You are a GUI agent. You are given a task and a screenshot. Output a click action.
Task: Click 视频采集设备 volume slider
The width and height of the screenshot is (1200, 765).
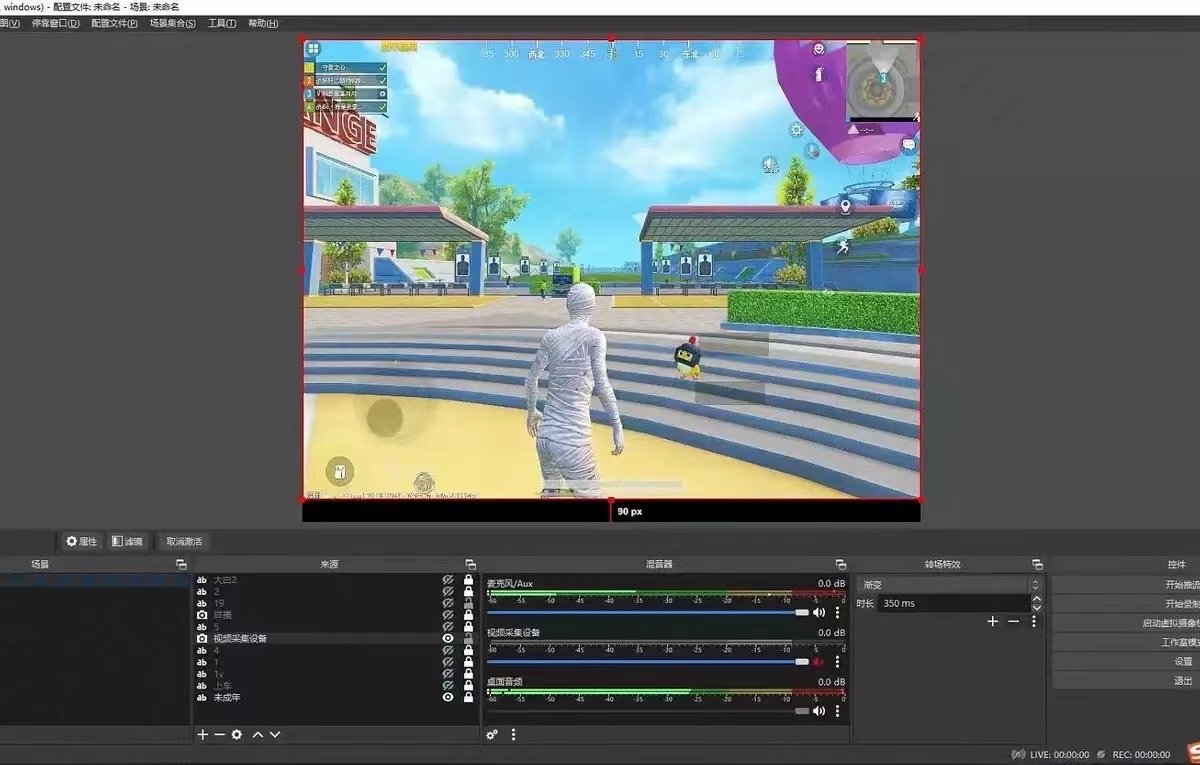pyautogui.click(x=648, y=661)
